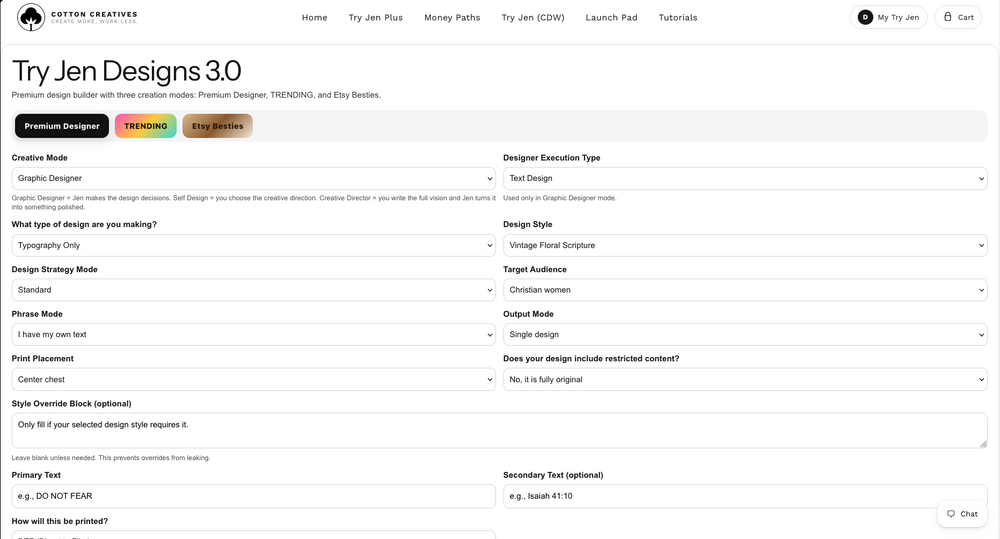Viewport: 1000px width, 539px height.
Task: Click the "How will this be printed?" label
Action: point(59,521)
